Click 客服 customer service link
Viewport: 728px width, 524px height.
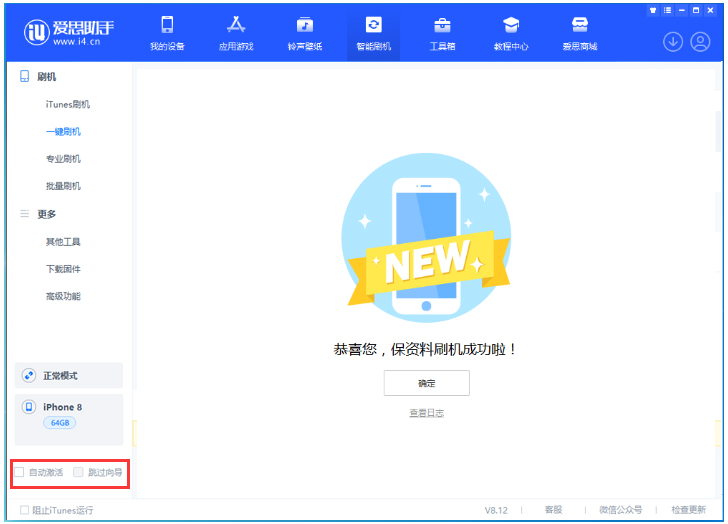(x=553, y=510)
